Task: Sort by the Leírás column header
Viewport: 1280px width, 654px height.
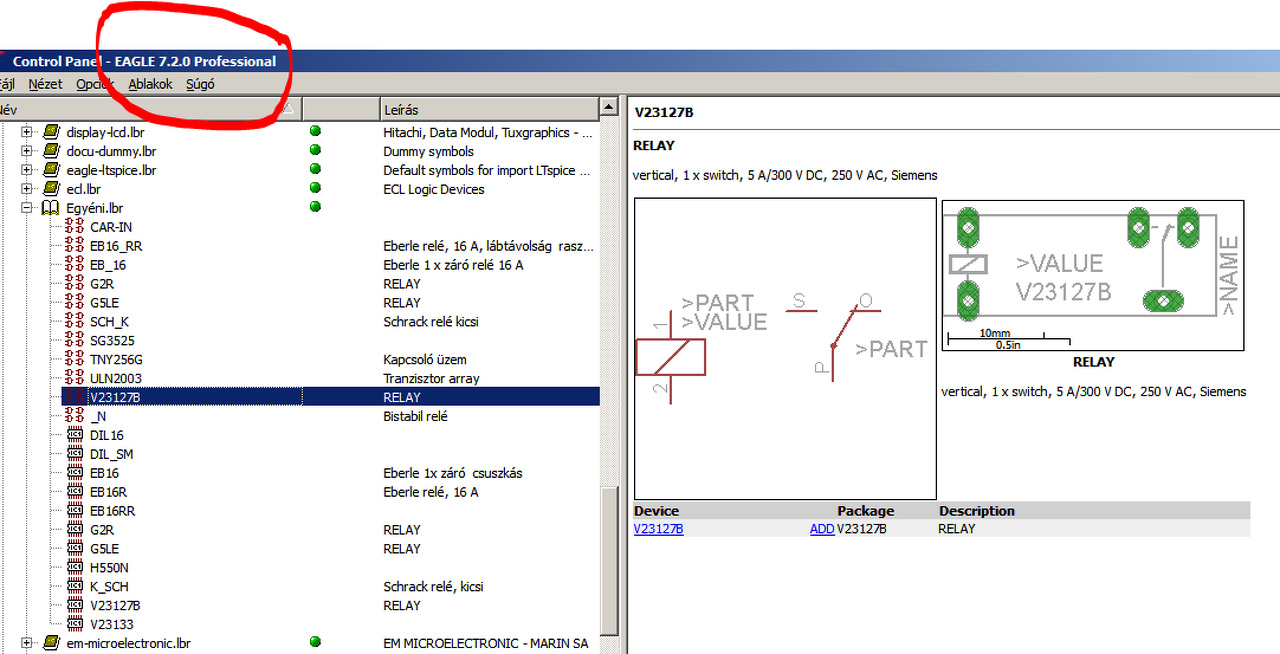Action: pos(489,109)
